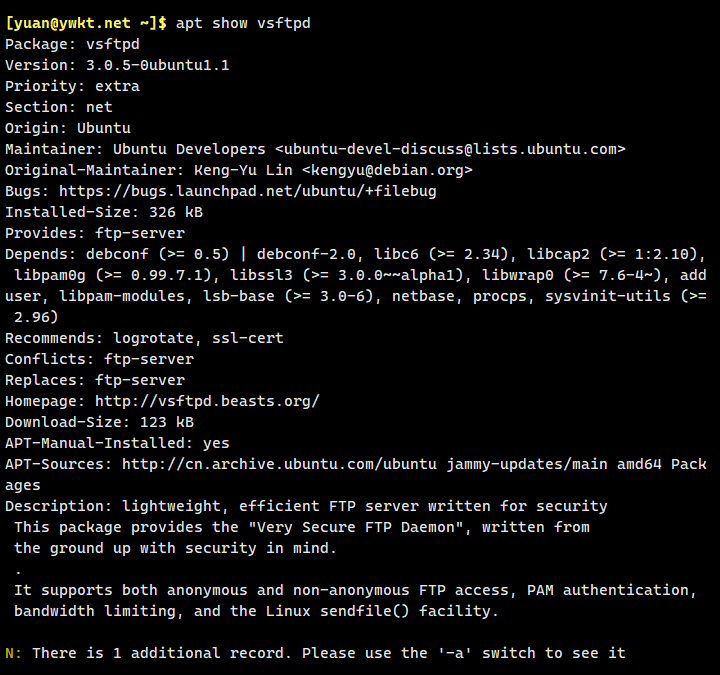Click the version string 3.0.5-0ubuntu1.1
Viewport: 720px width, 675px height.
[157, 65]
